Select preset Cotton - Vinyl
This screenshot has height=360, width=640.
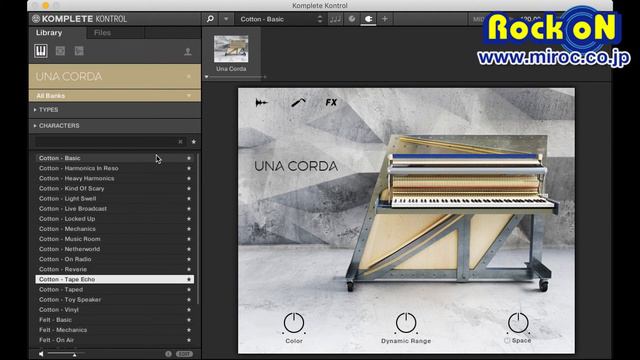click(115, 310)
